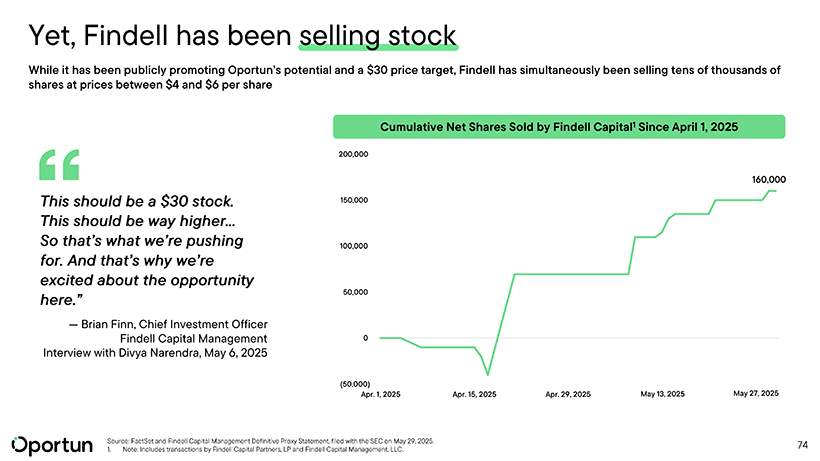Viewport: 820px width, 461px height.
Task: Click the Apr. 15, 2025 axis date
Action: pyautogui.click(x=474, y=395)
